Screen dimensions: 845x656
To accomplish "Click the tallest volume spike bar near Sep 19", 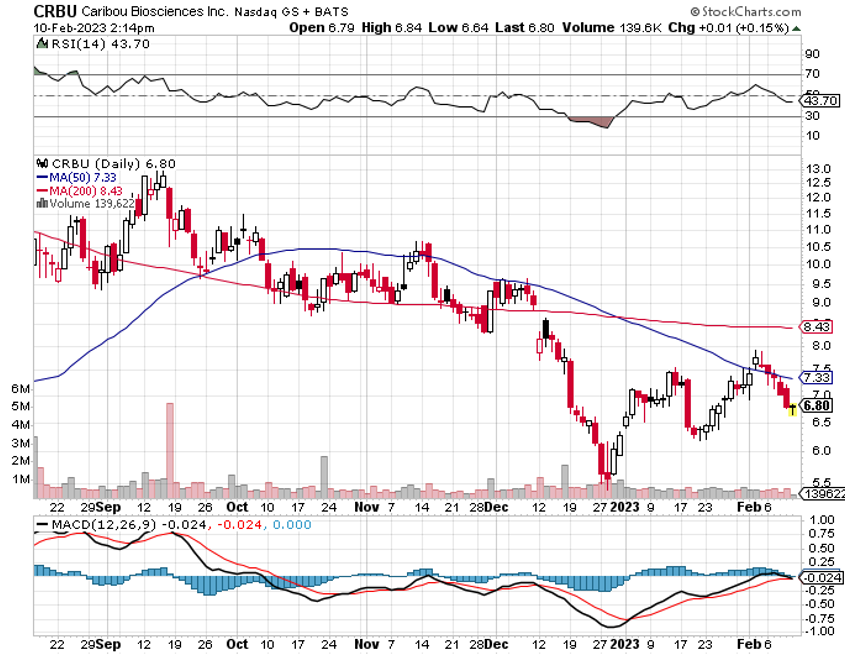I will (x=170, y=450).
